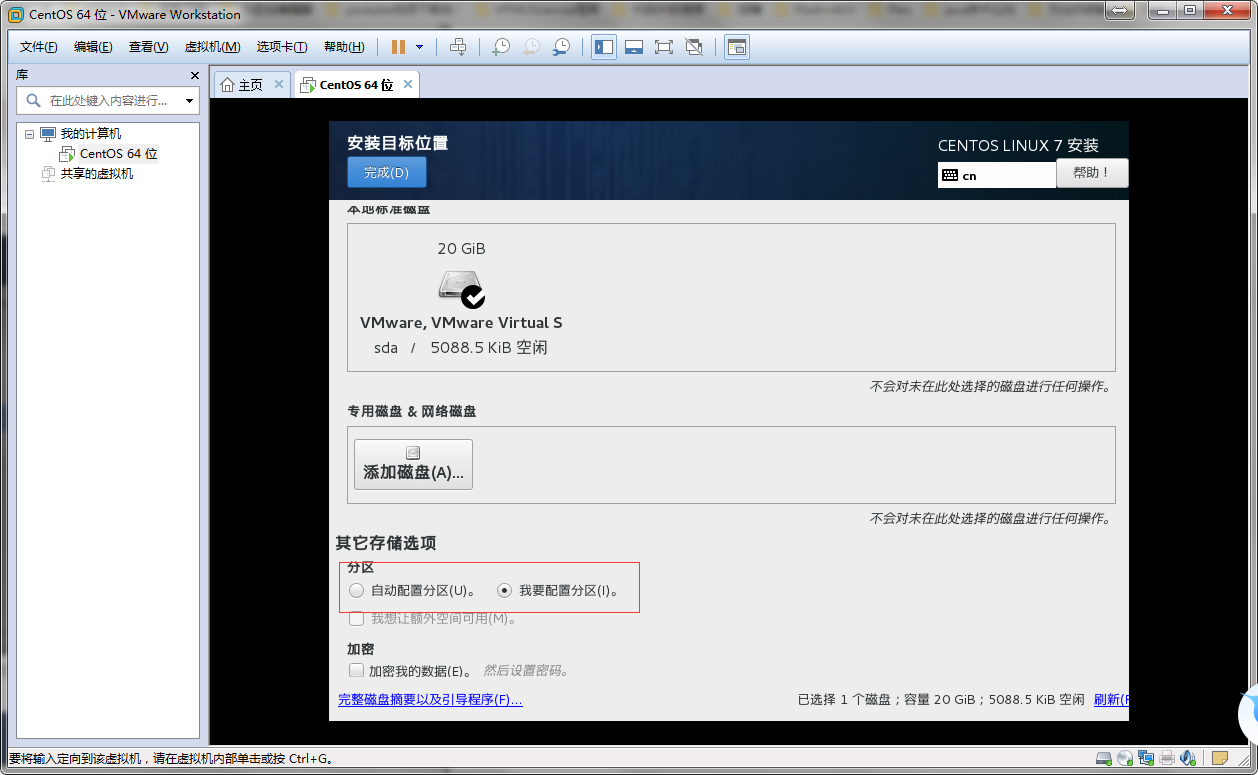The image size is (1258, 775).
Task: Select the 20 GiB VMware virtual disk
Action: [x=461, y=298]
